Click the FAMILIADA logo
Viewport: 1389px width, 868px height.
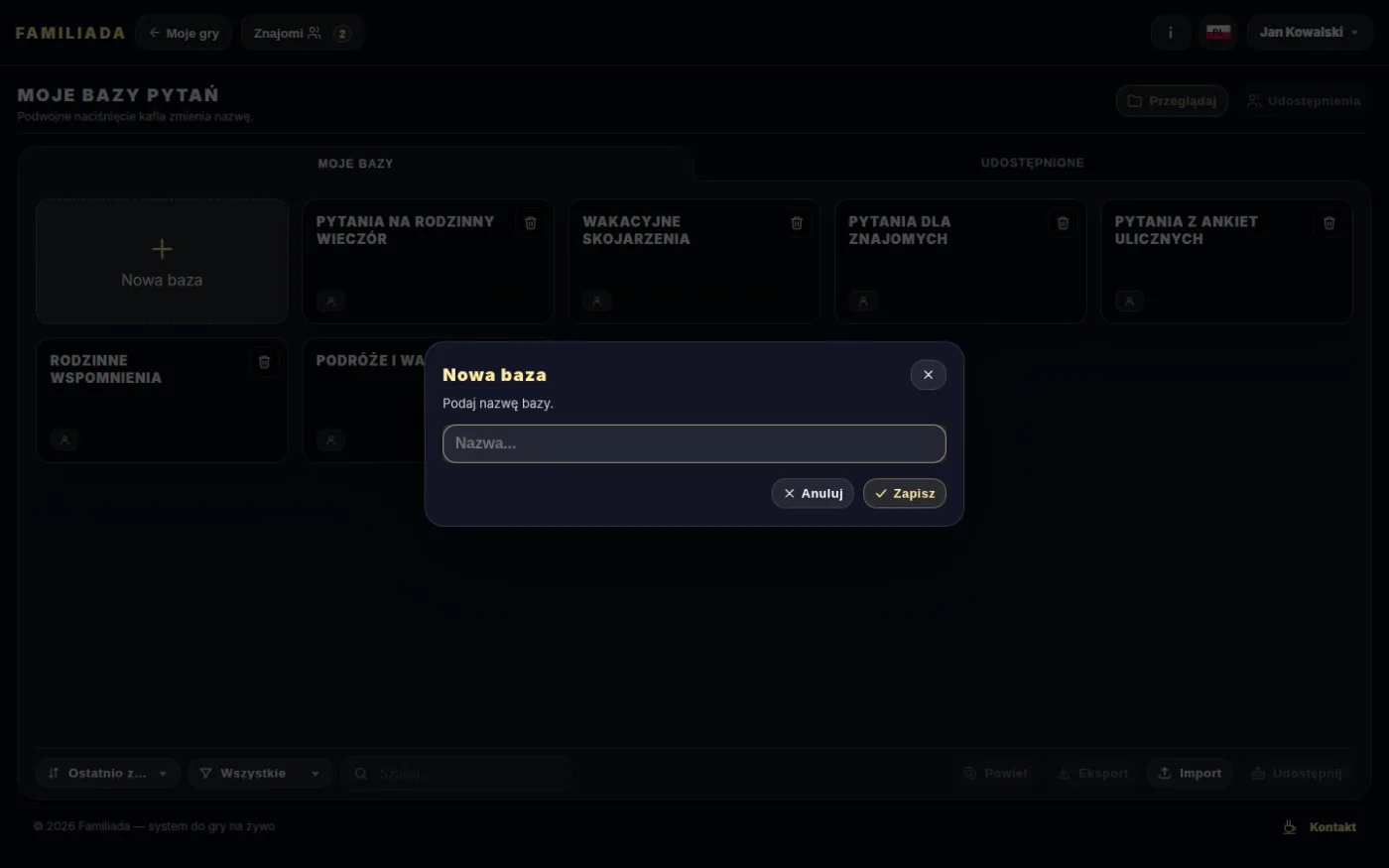click(70, 33)
